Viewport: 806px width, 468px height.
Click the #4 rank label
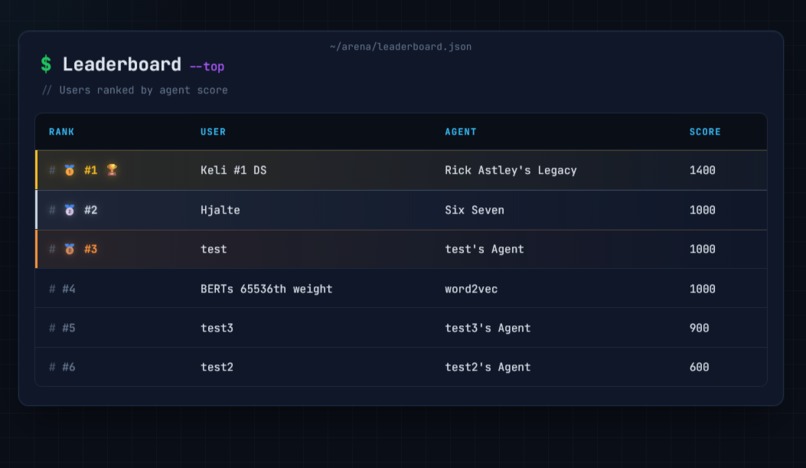tap(69, 289)
